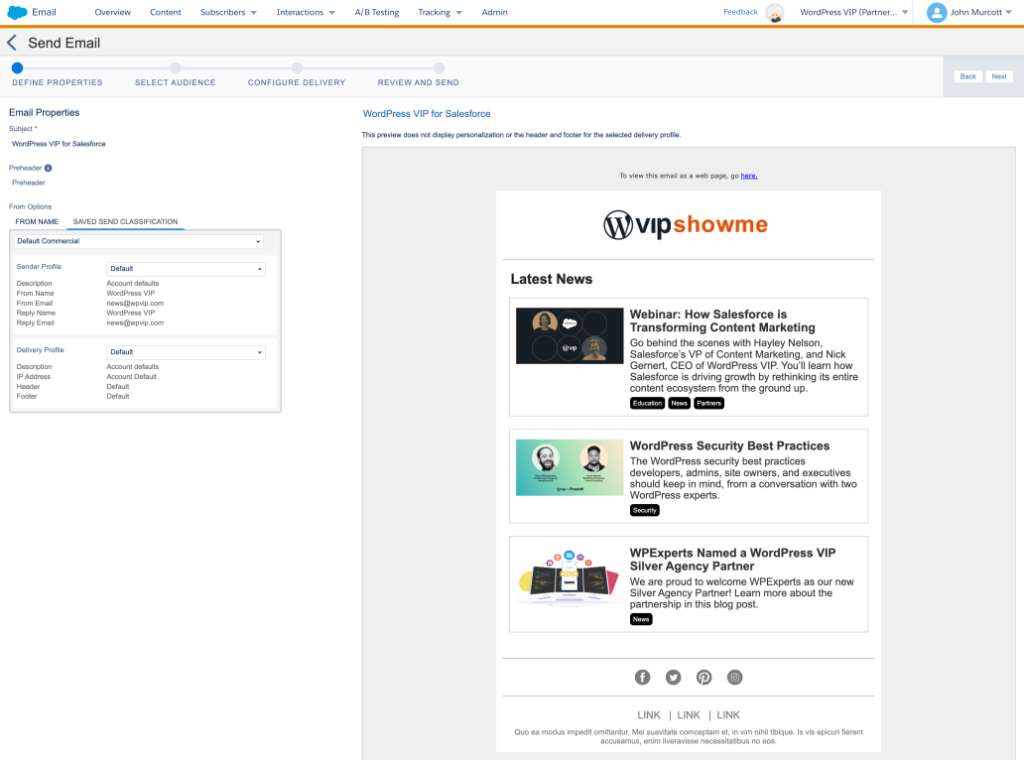Click From Email value news@wpvip.com
This screenshot has height=760, width=1024.
135,304
